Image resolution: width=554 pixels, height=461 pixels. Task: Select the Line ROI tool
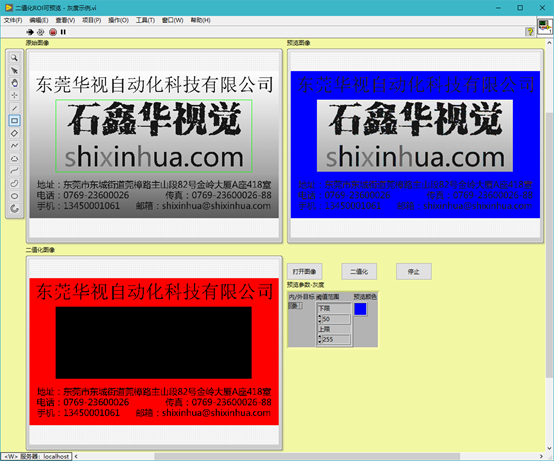pos(14,108)
